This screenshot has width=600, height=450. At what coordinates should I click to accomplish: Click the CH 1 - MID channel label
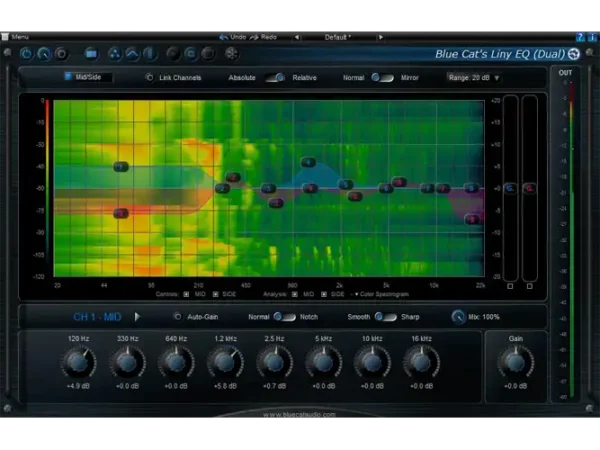click(x=97, y=317)
